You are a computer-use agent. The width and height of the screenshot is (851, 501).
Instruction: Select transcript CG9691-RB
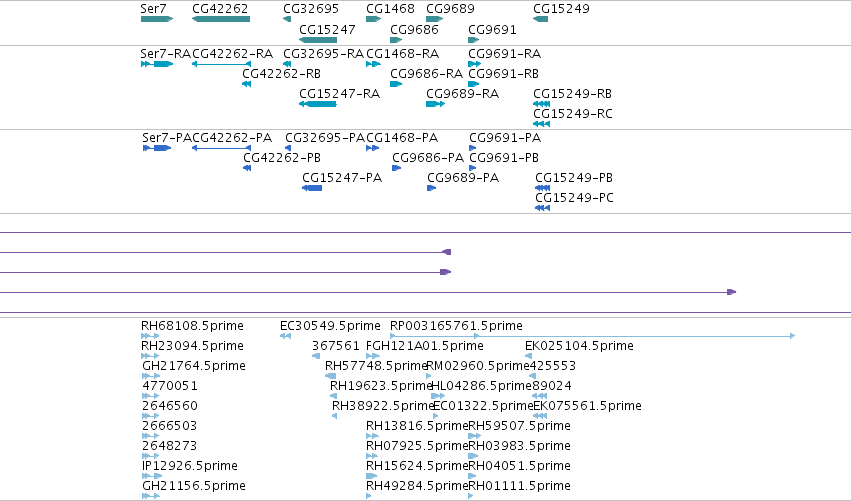pyautogui.click(x=474, y=84)
